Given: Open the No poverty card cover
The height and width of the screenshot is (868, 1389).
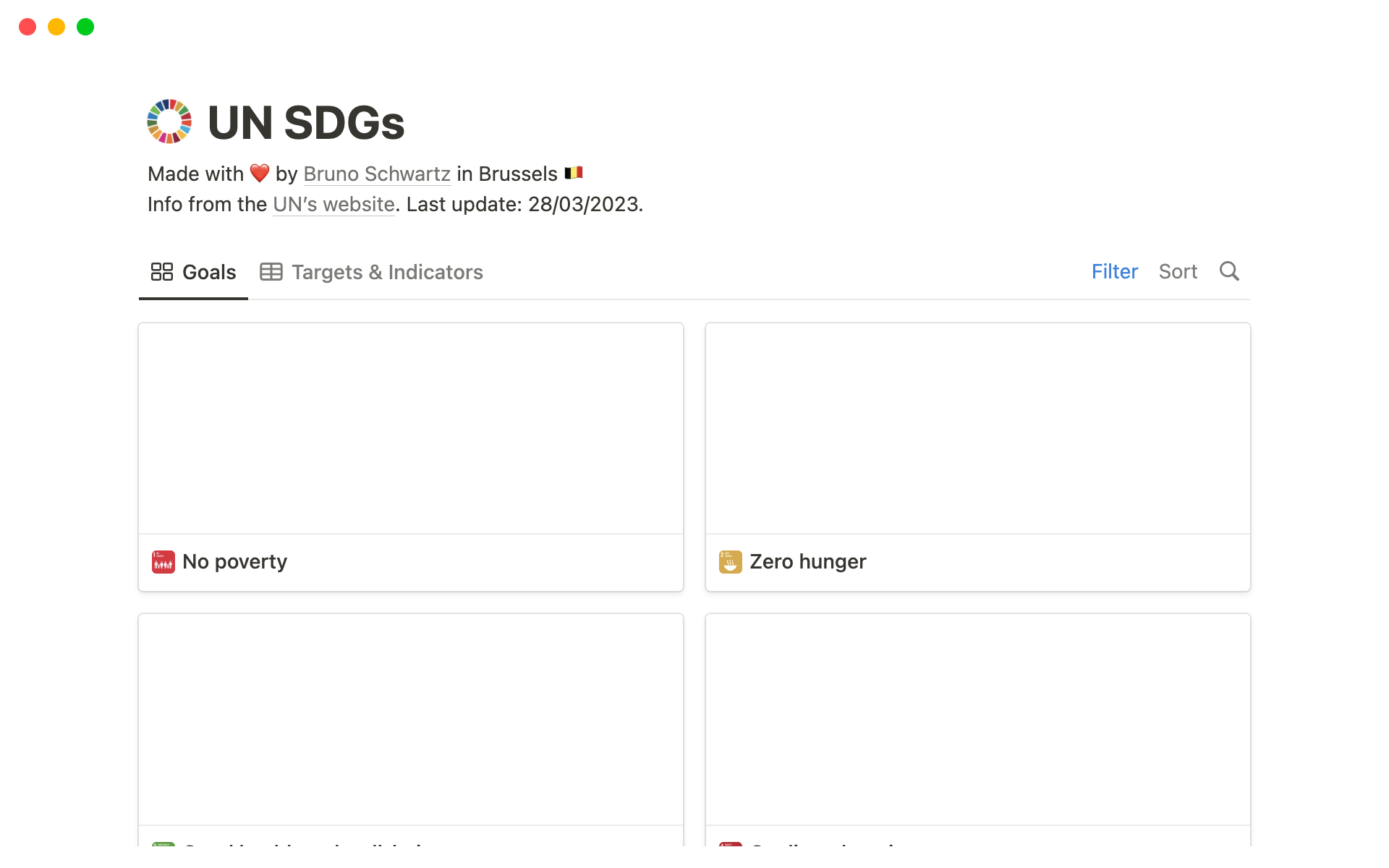Looking at the screenshot, I should (411, 428).
